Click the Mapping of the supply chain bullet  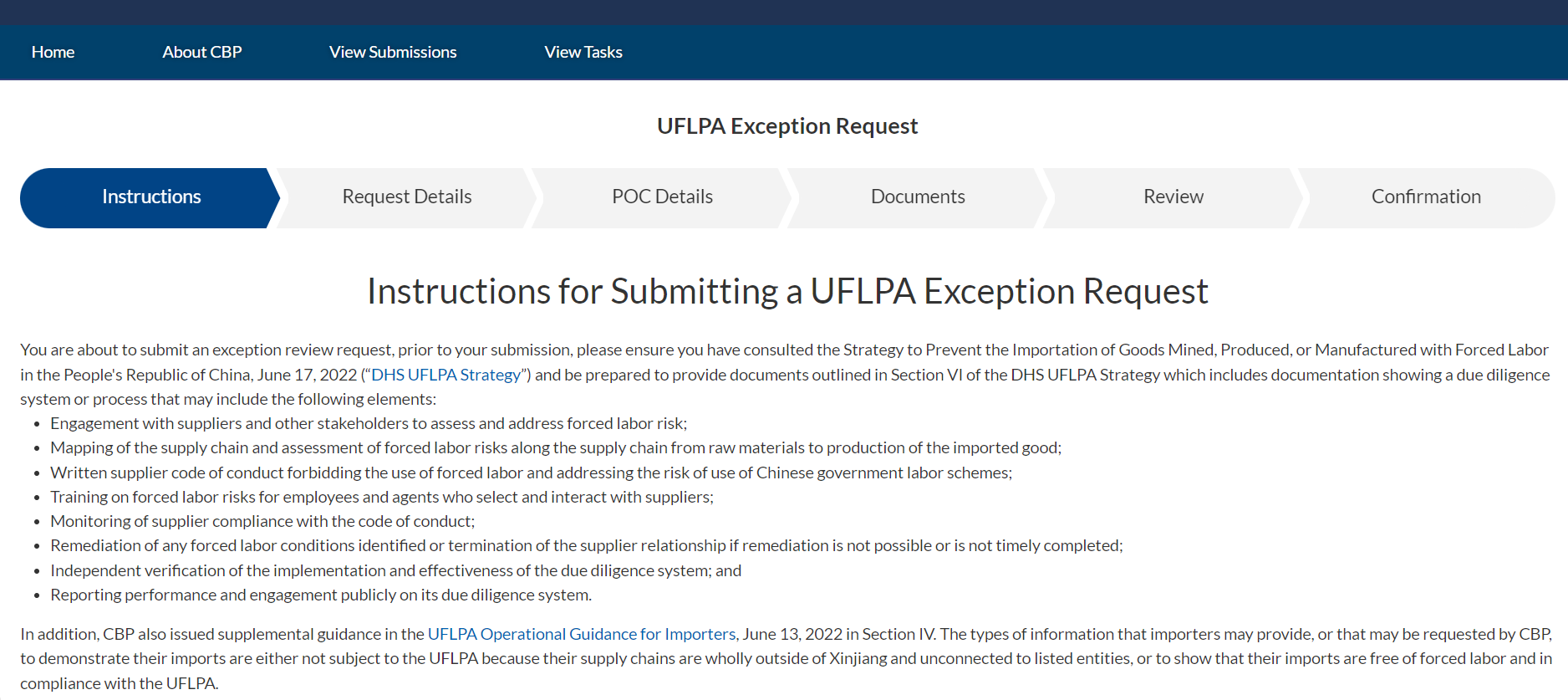[555, 447]
